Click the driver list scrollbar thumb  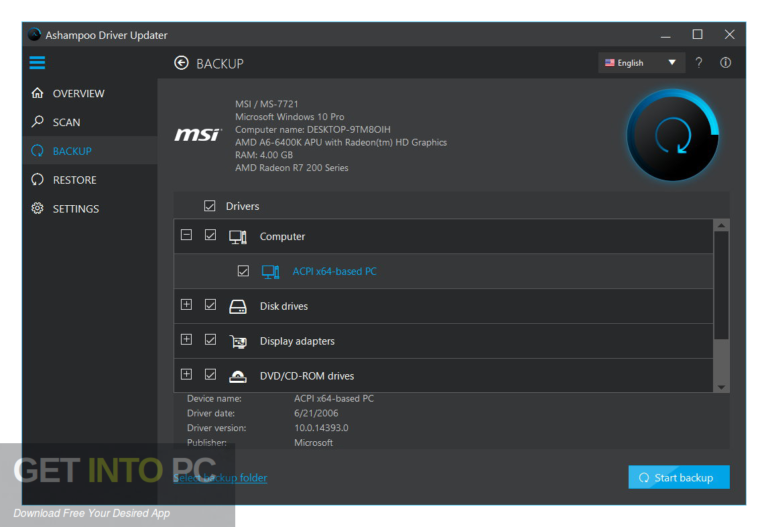click(721, 286)
